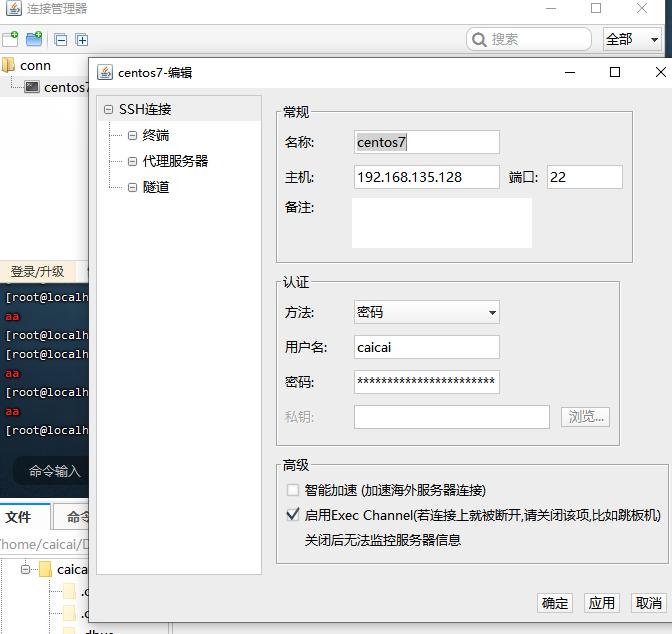Switch to the 文件 tab in main window
Image resolution: width=672 pixels, height=634 pixels.
point(25,517)
